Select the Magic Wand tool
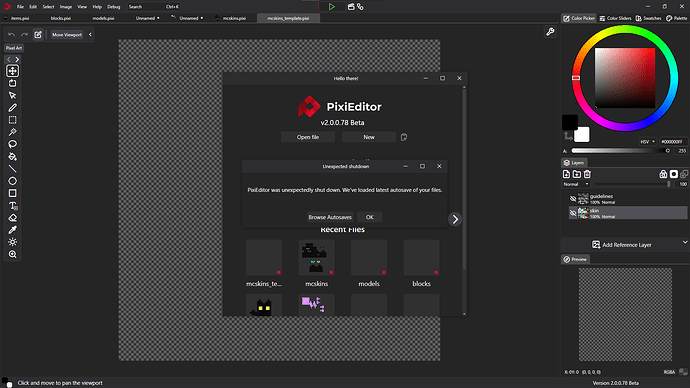The height and width of the screenshot is (388, 690). pyautogui.click(x=12, y=132)
